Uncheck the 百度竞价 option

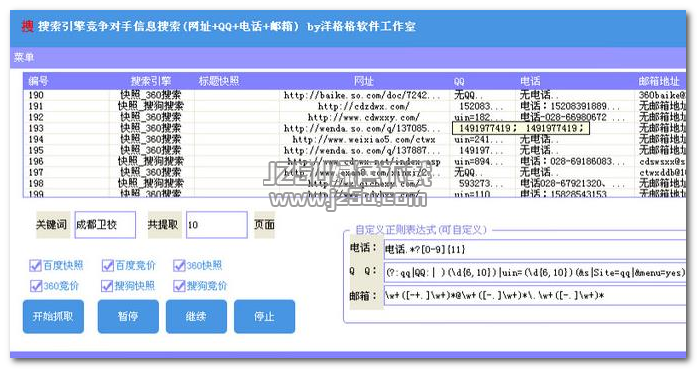click(x=108, y=266)
